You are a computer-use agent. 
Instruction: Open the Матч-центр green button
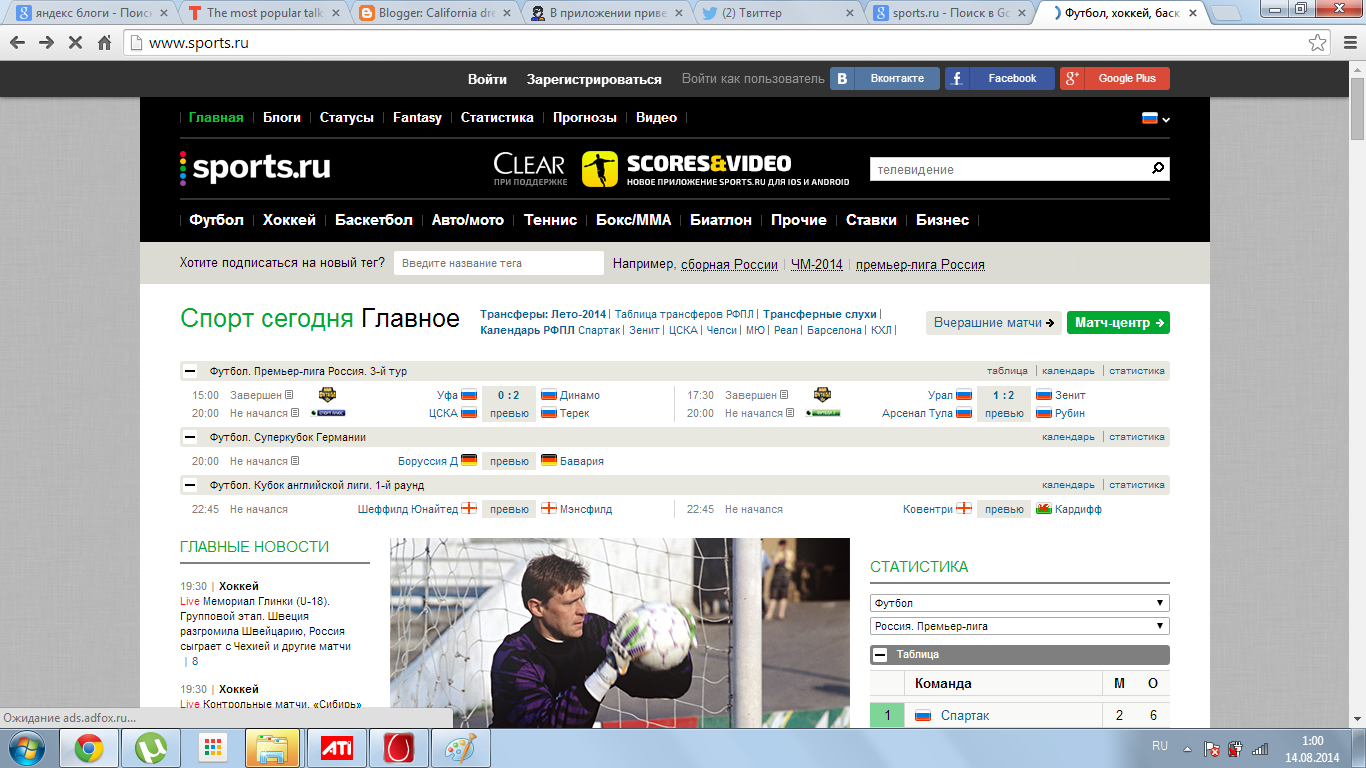click(1118, 323)
